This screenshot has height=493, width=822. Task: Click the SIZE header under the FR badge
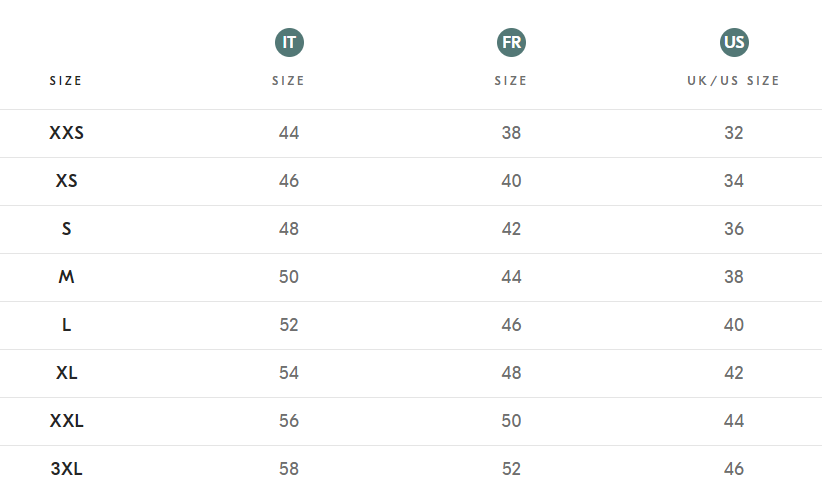(511, 81)
